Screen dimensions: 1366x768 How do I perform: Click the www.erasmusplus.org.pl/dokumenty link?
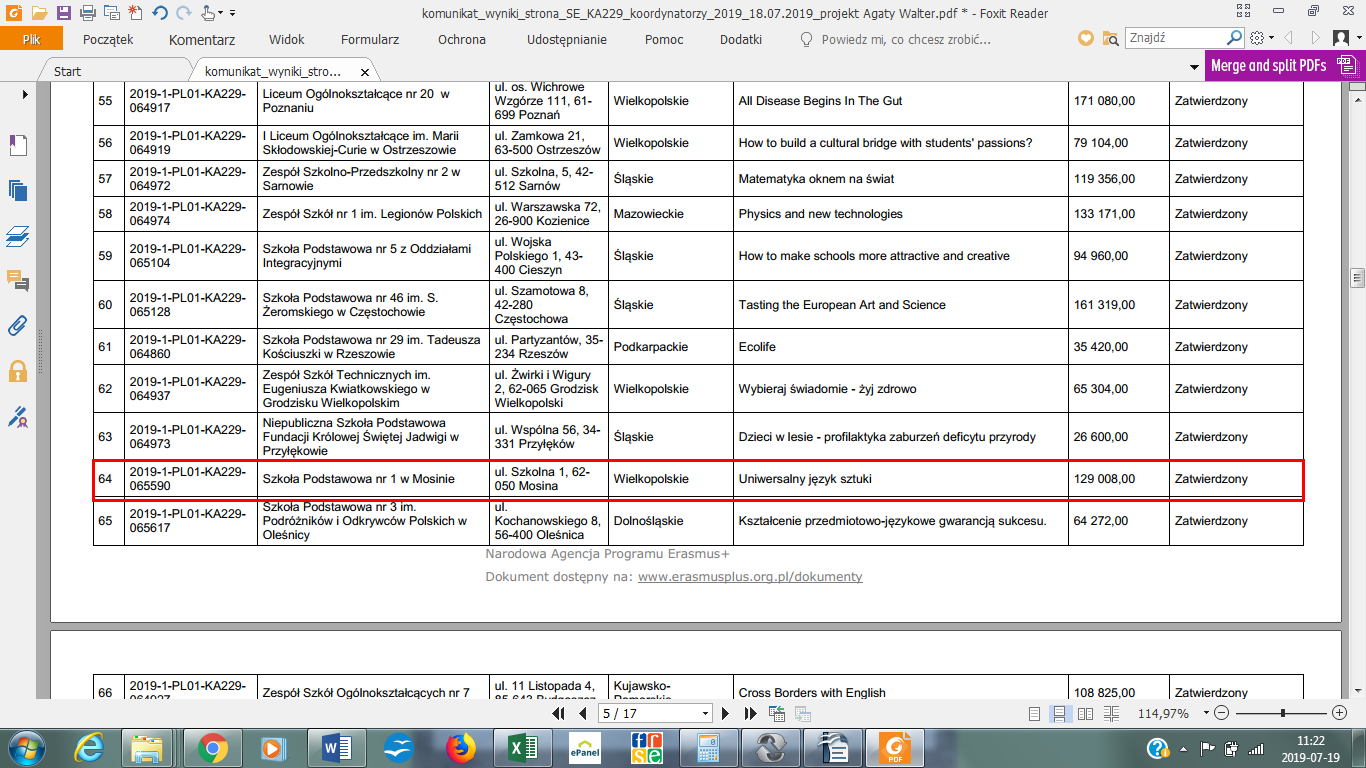[749, 577]
